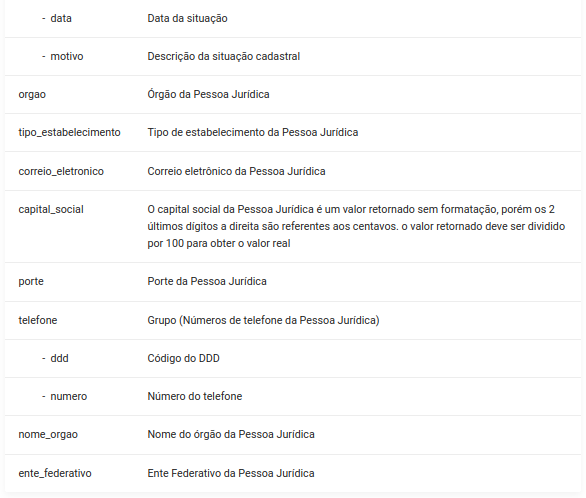Viewport: 586px width, 498px height.
Task: Select the 'motivo' field name
Action: (x=67, y=56)
